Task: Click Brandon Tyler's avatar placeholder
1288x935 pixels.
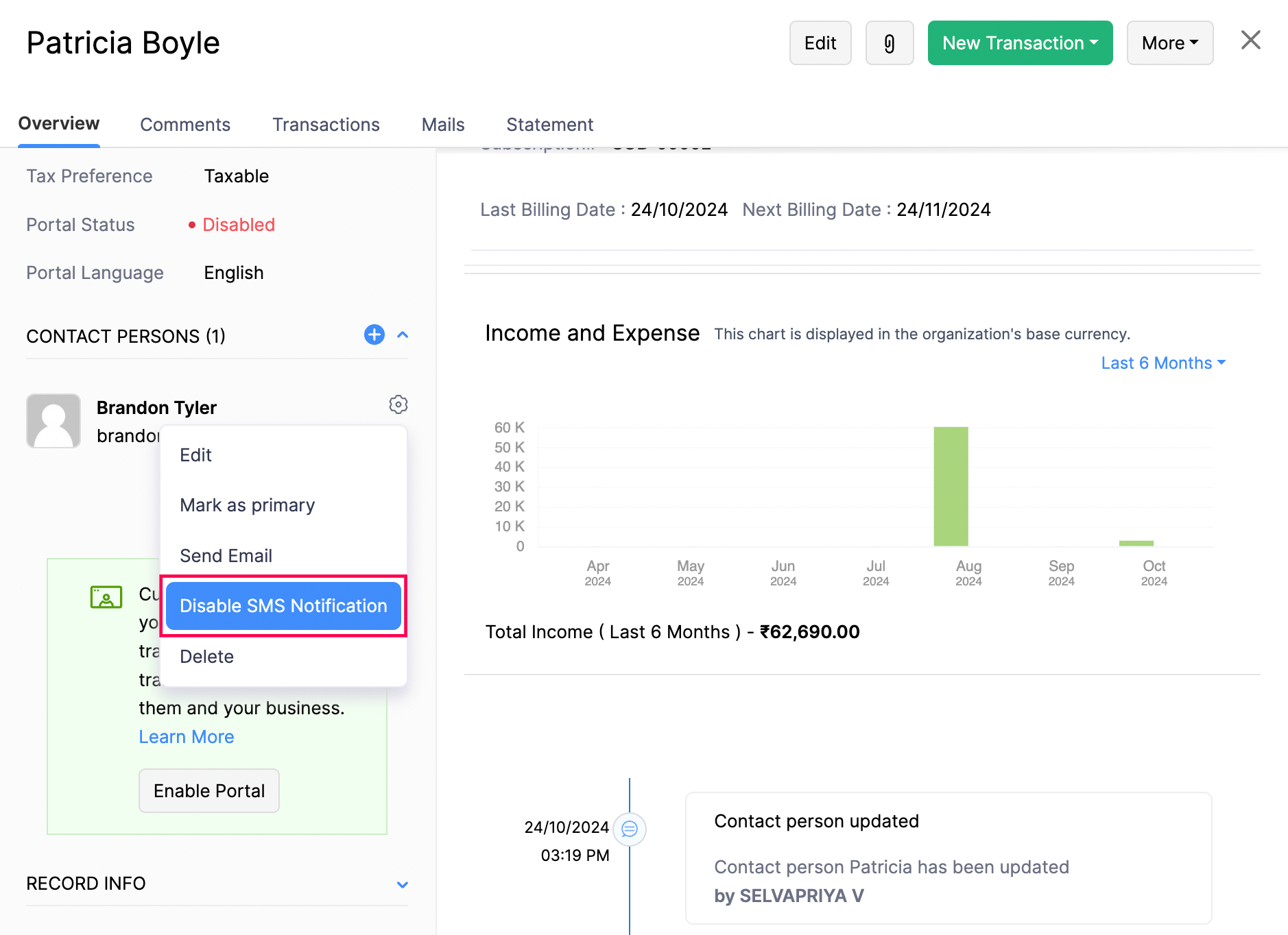Action: (x=53, y=421)
